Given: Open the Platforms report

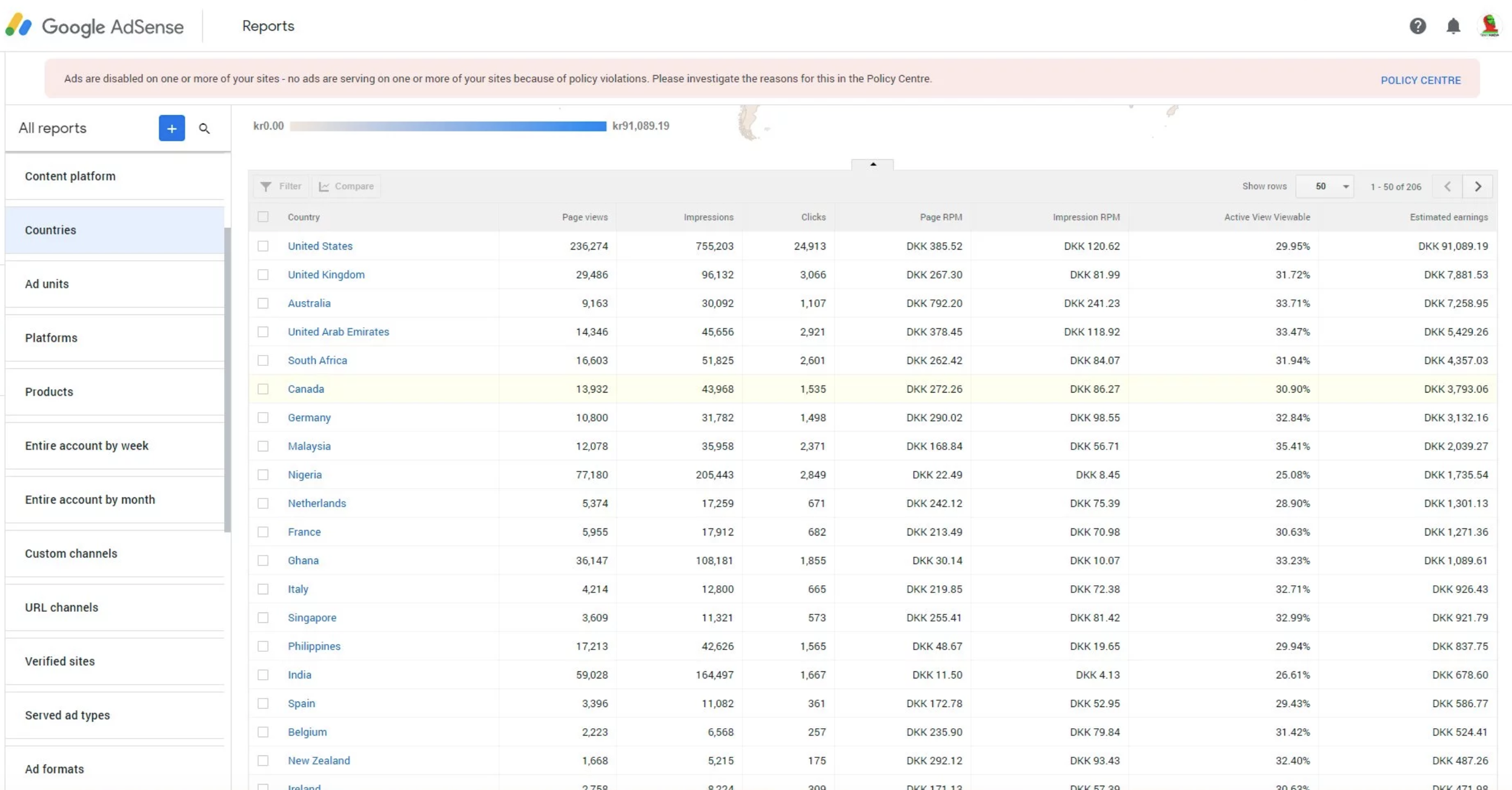Looking at the screenshot, I should coord(114,338).
